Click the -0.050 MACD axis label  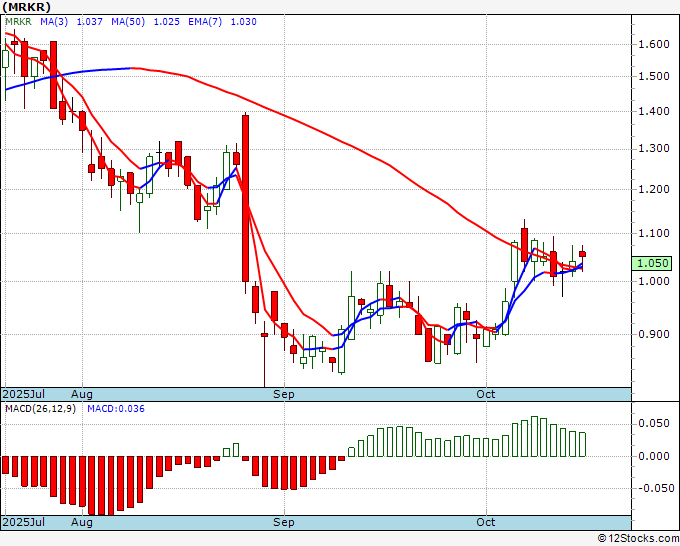655,488
